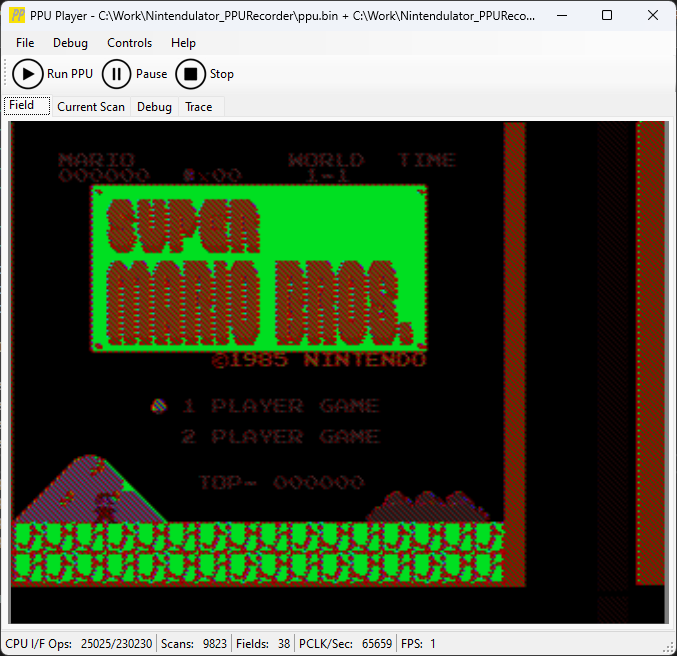Screen dimensions: 677x656
Task: Close the PPU Player window
Action: [652, 16]
